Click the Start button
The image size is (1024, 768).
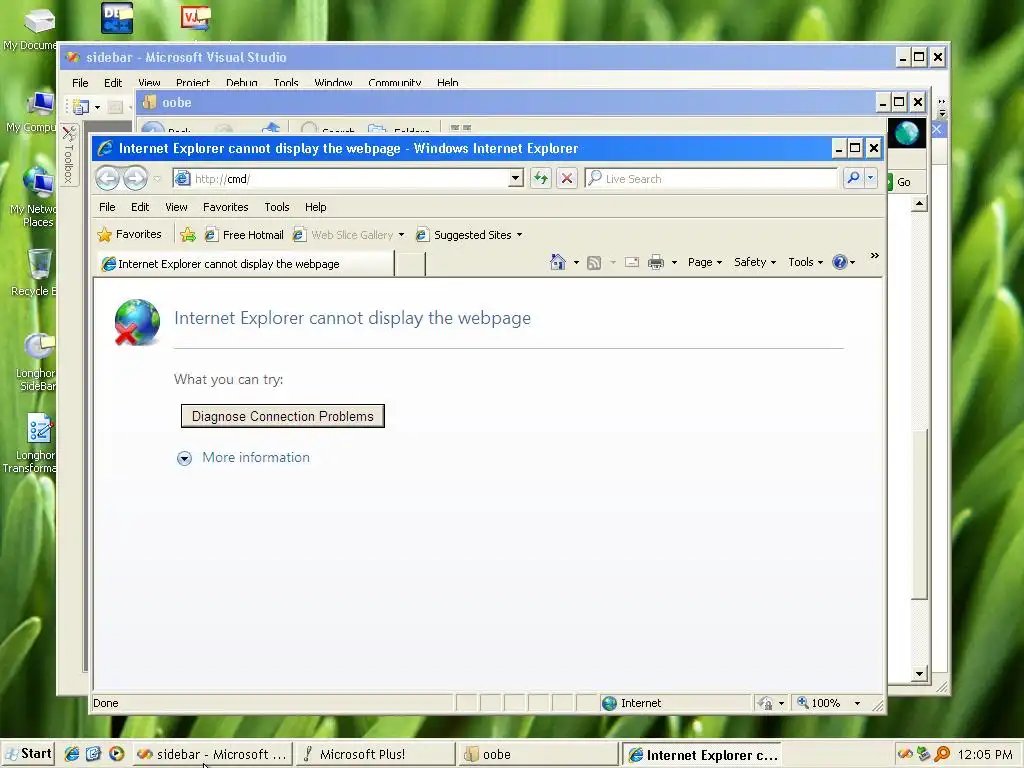(x=27, y=754)
